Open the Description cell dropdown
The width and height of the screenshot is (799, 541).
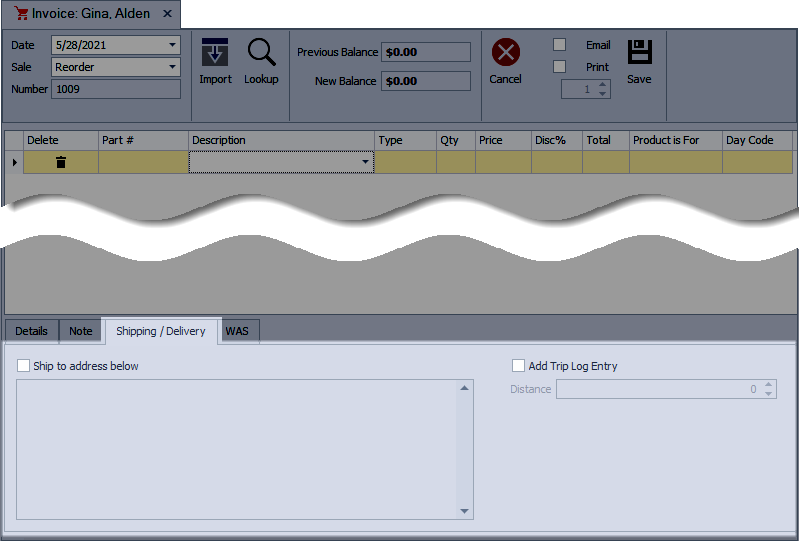coord(365,162)
